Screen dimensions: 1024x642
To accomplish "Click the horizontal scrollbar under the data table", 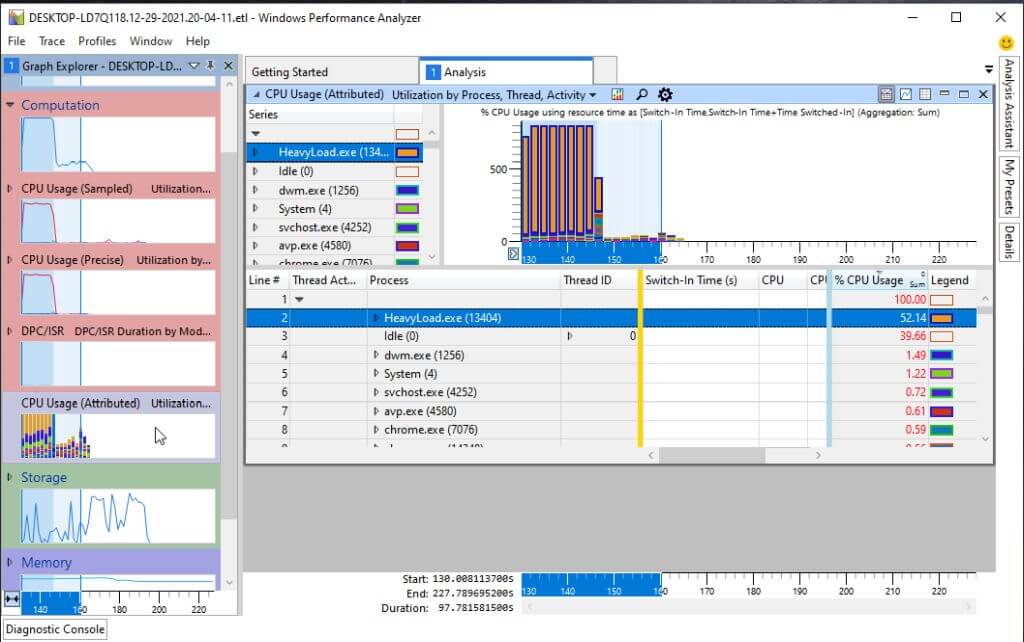I will coord(712,455).
